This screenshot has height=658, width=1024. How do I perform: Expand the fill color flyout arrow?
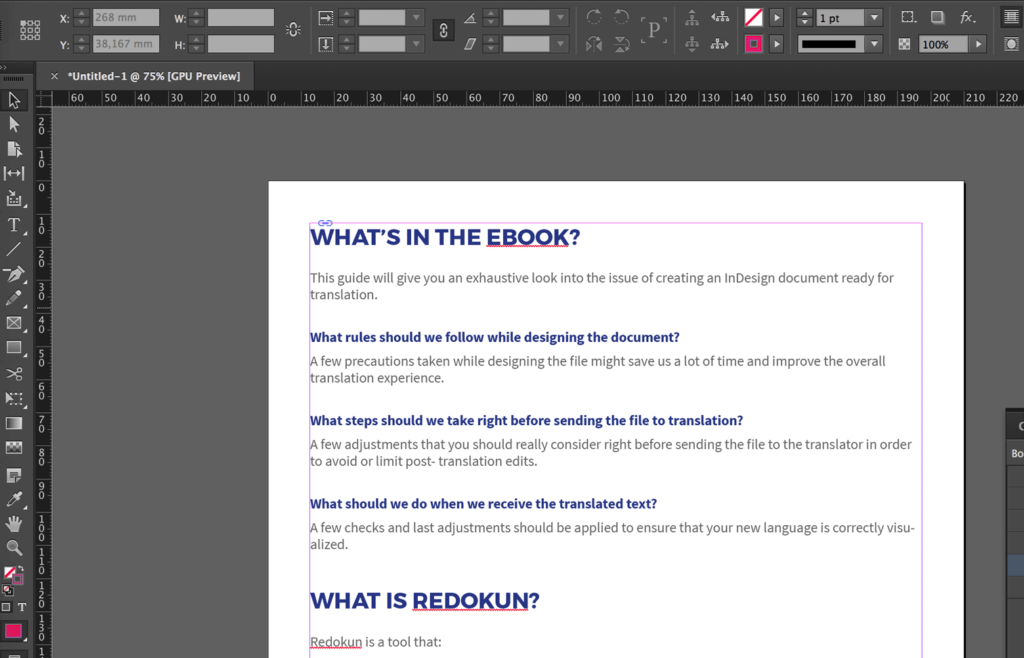[776, 18]
